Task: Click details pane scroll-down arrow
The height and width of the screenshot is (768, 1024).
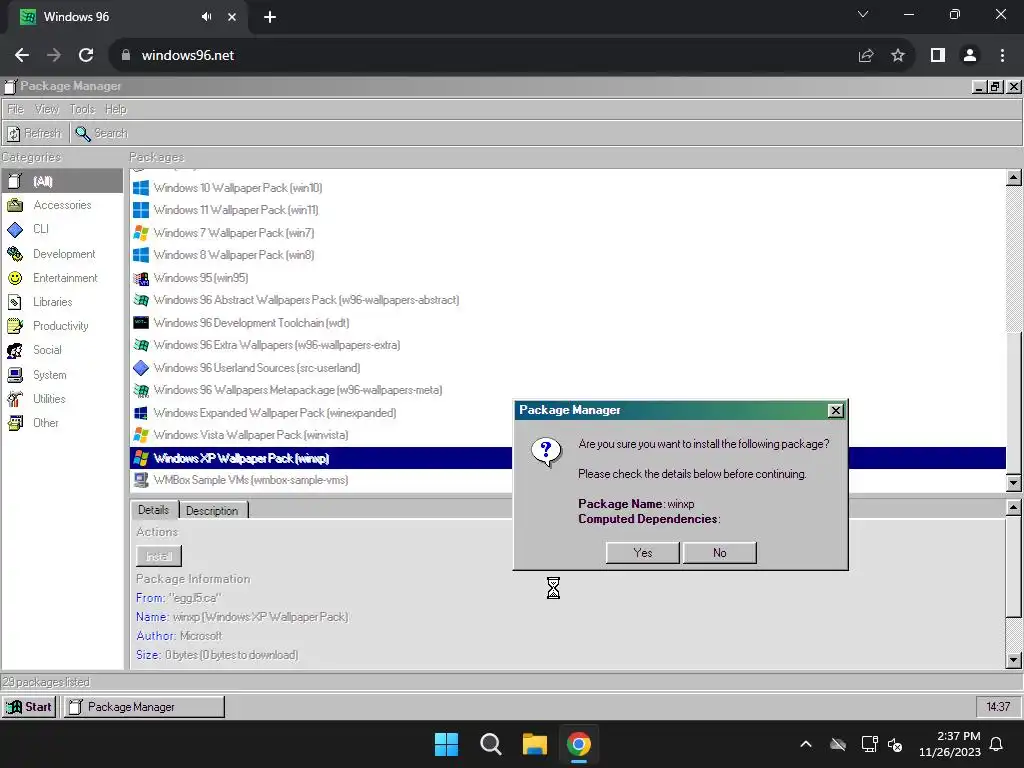Action: click(1014, 660)
